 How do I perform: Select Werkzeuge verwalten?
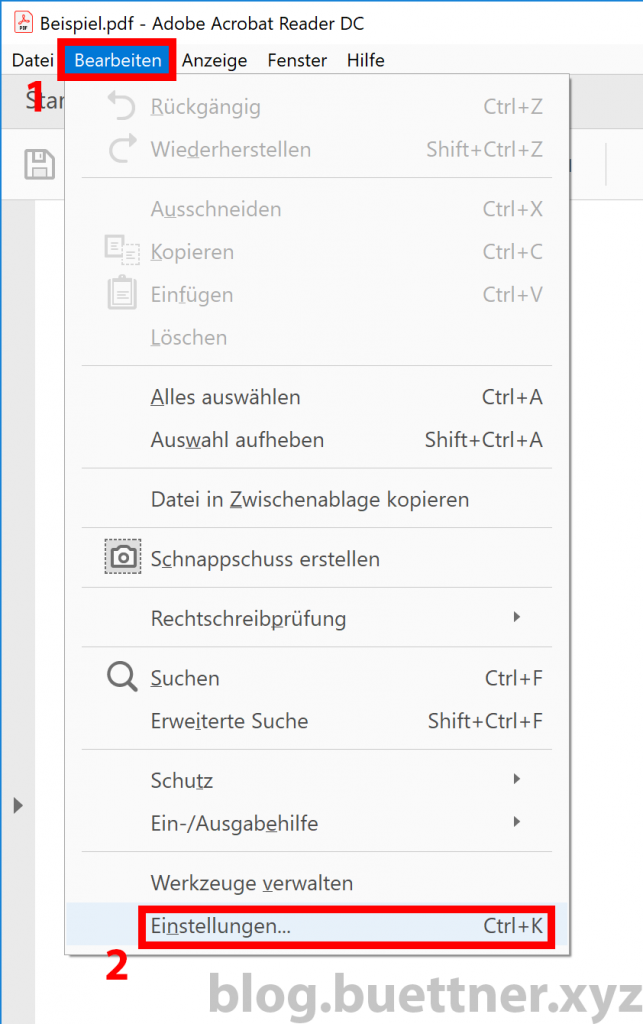[x=239, y=883]
